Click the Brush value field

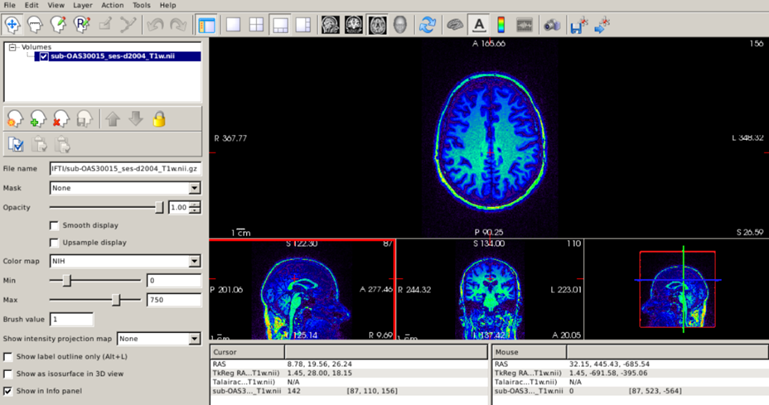tap(71, 319)
